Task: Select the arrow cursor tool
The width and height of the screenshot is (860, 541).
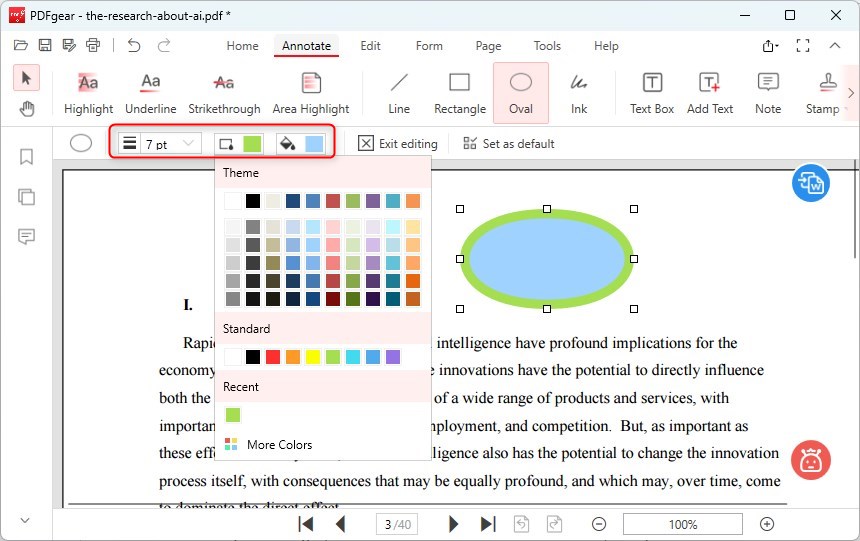Action: (26, 78)
